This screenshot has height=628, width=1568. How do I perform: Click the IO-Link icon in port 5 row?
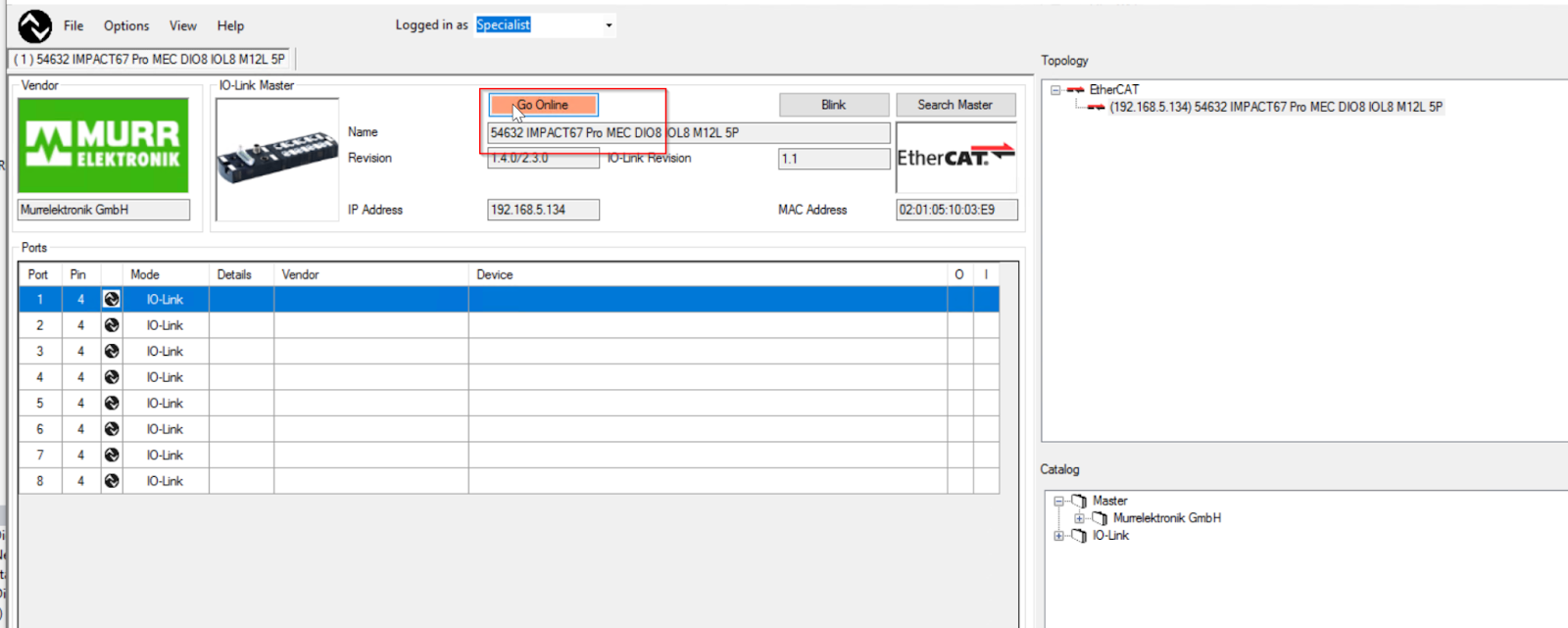point(112,403)
